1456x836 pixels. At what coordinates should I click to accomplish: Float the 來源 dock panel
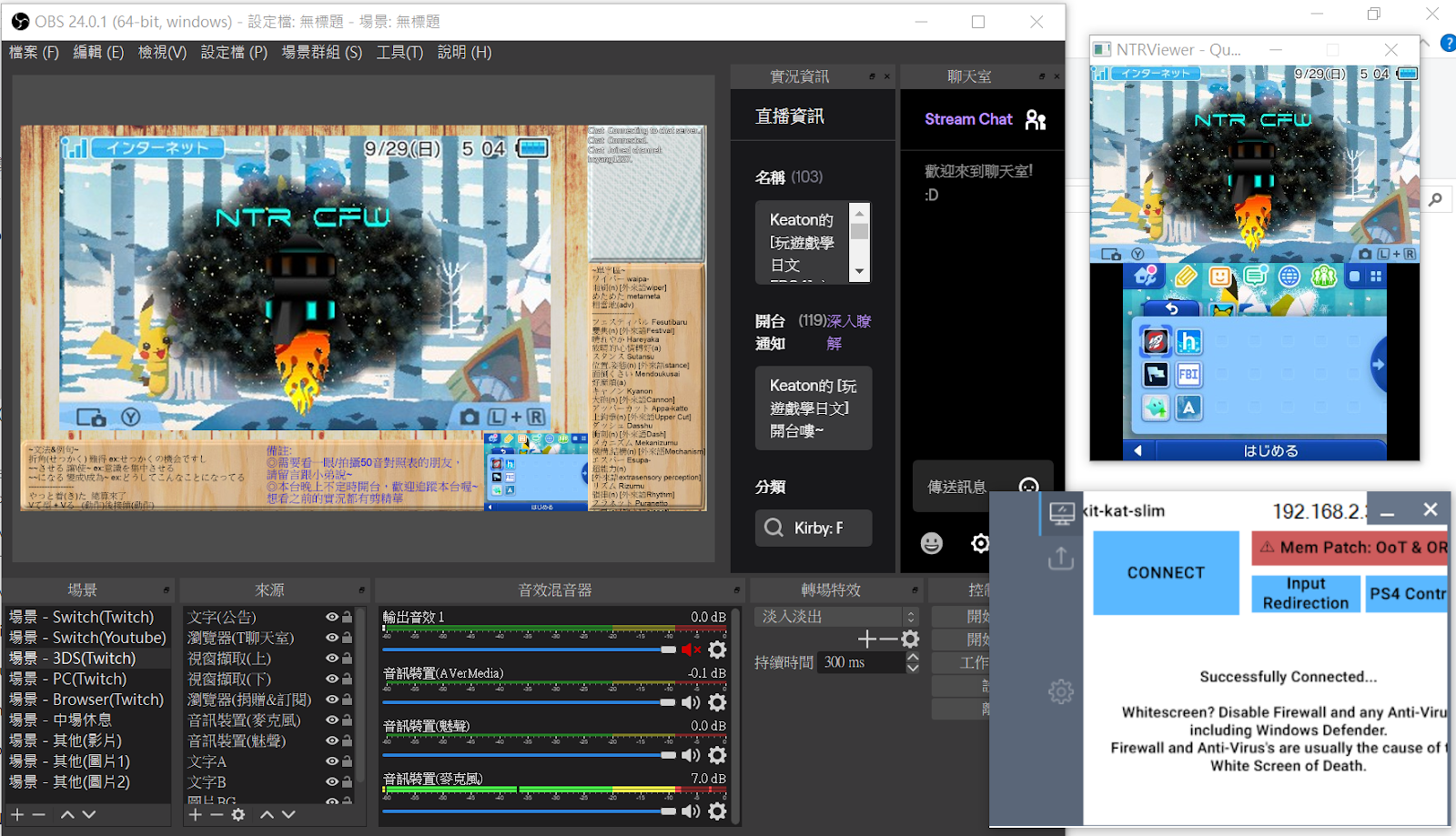point(362,590)
